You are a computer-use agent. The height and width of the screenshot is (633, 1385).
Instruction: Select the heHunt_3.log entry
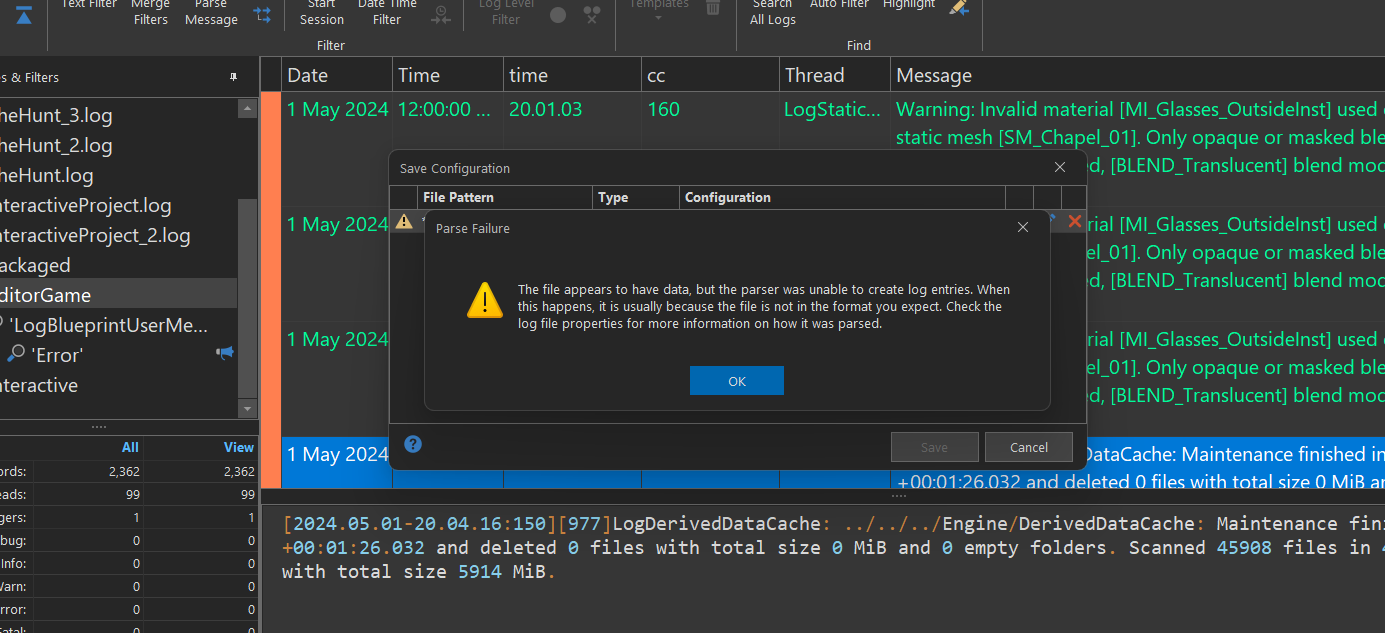click(x=56, y=115)
